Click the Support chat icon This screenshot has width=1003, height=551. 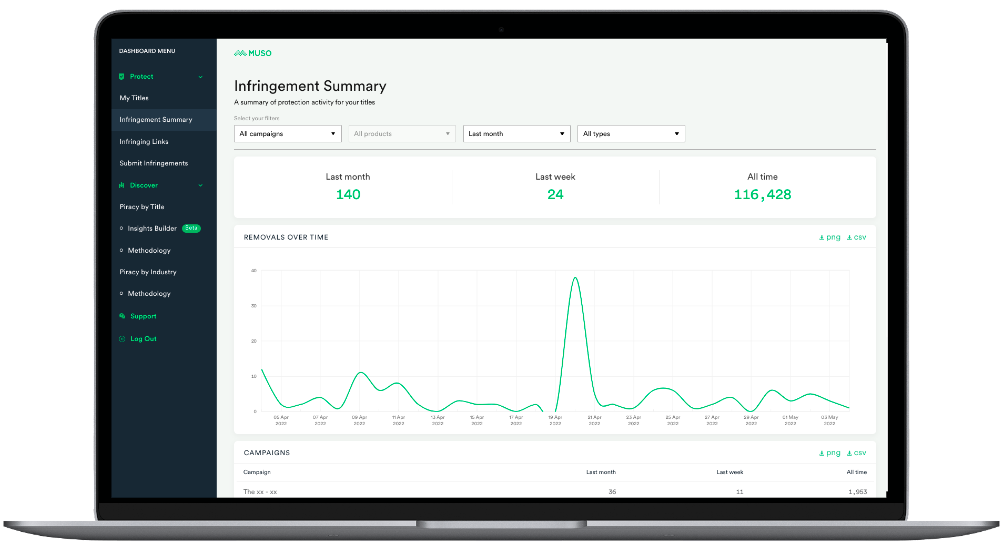(122, 316)
